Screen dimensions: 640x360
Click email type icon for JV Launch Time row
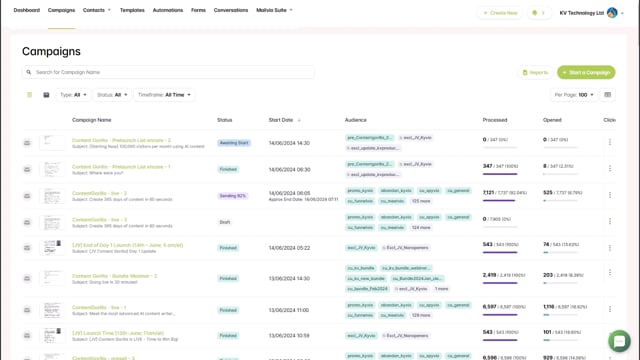(x=27, y=336)
